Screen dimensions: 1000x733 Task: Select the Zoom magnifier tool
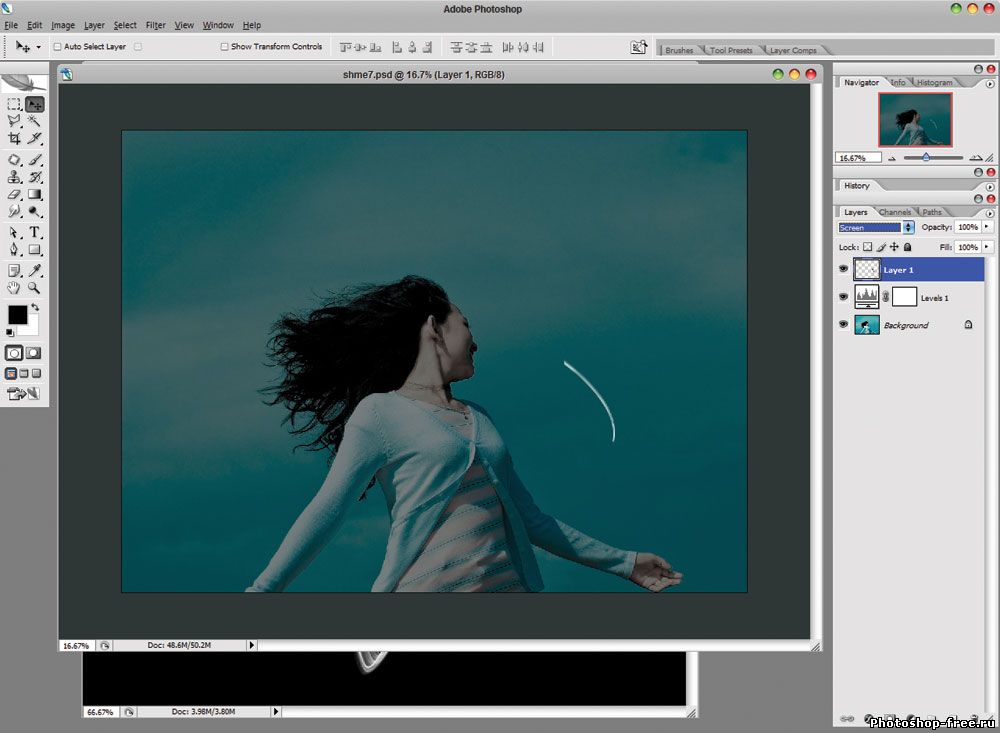[35, 288]
